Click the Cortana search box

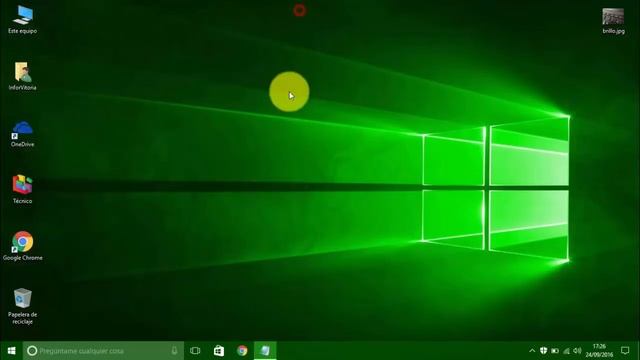[103, 351]
